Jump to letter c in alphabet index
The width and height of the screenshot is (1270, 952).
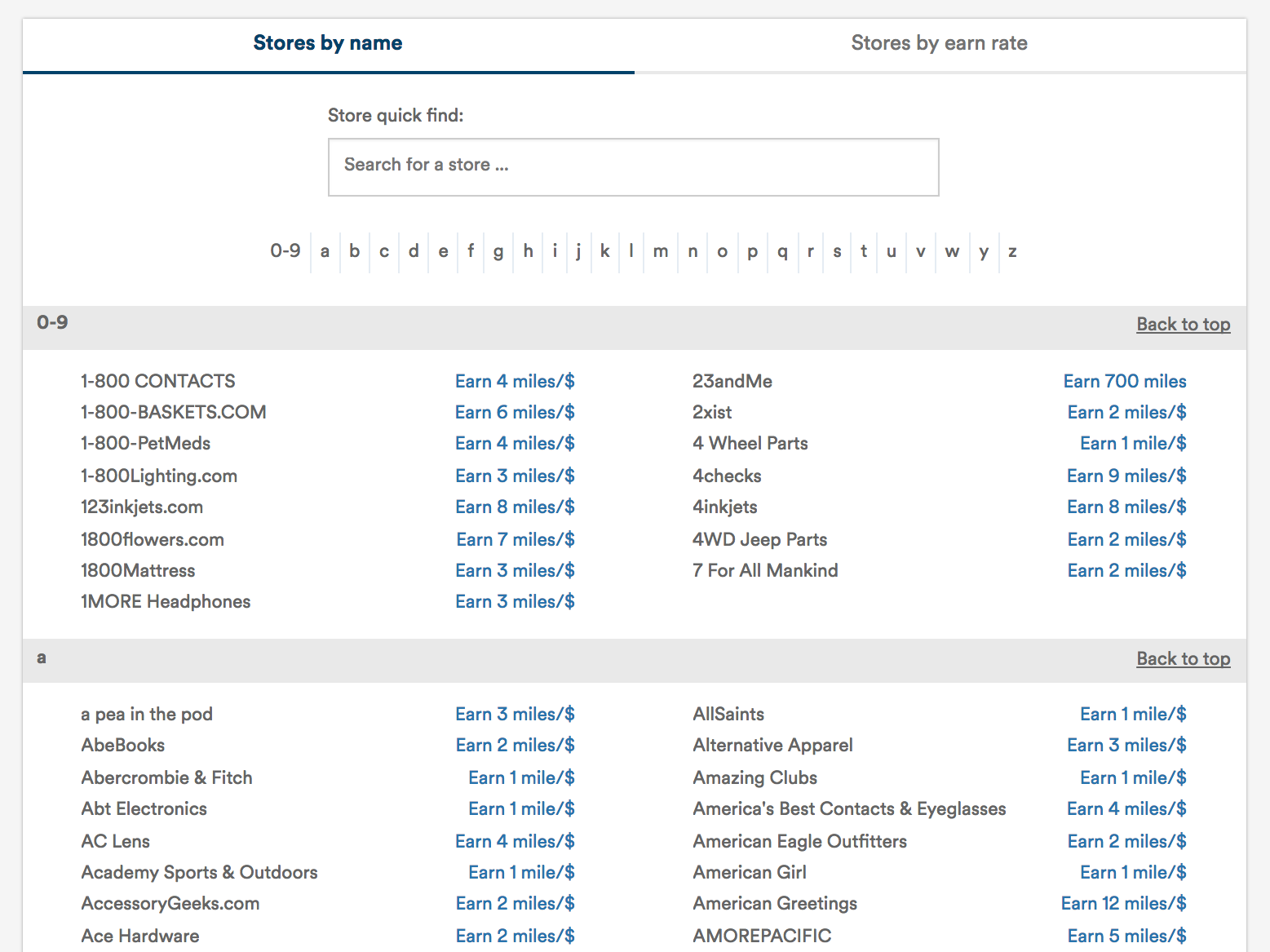(384, 251)
